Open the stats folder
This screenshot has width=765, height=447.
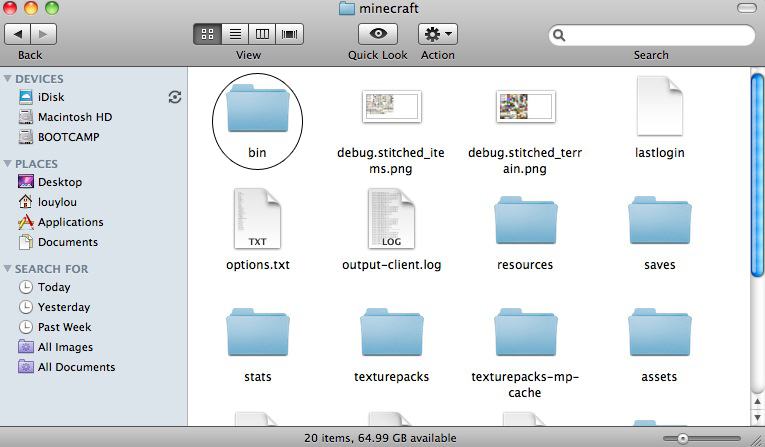point(258,332)
